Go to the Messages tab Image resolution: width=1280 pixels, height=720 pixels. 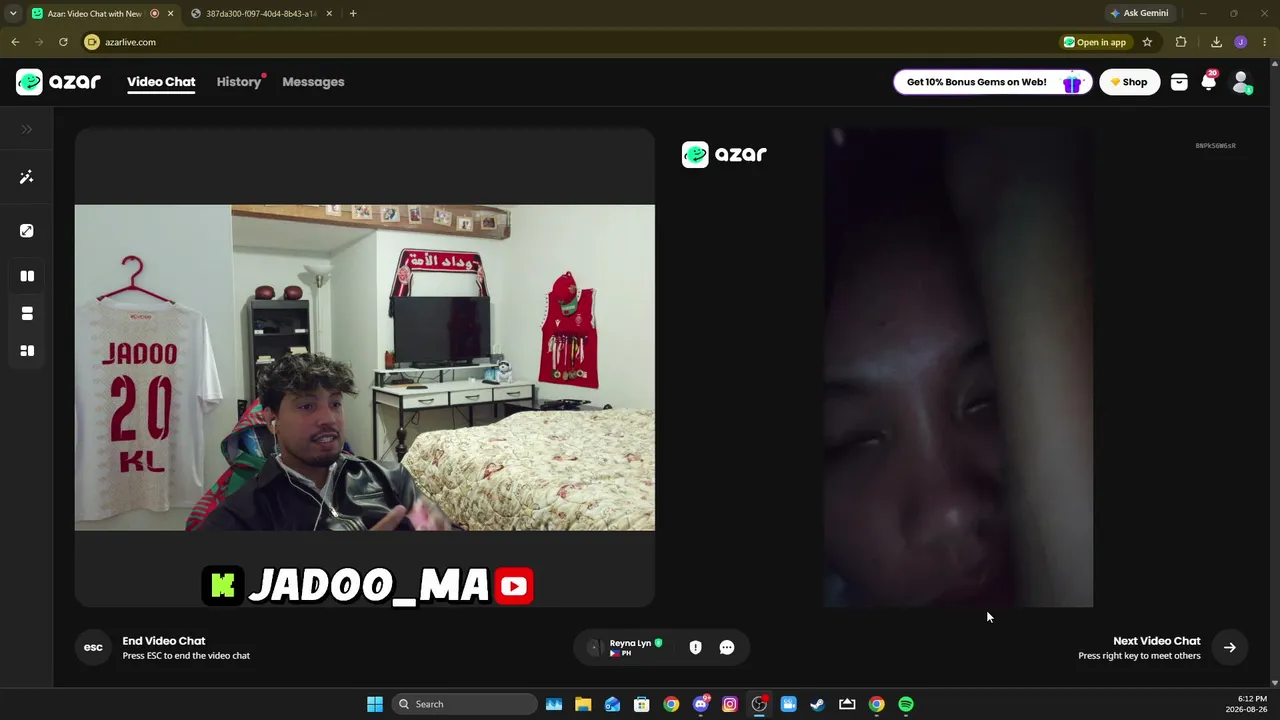pos(313,82)
